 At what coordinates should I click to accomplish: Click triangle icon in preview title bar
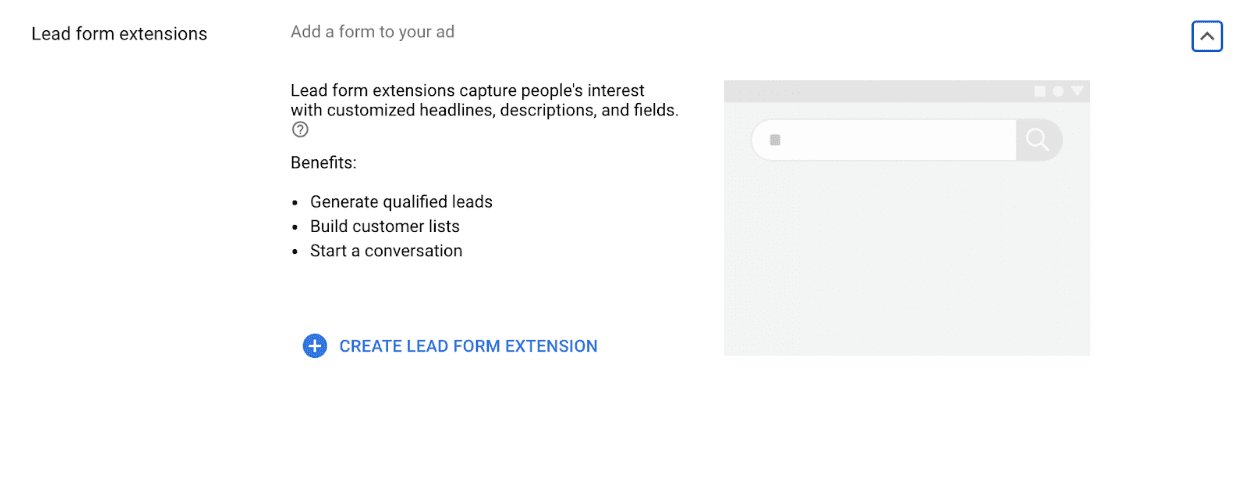pyautogui.click(x=1077, y=91)
